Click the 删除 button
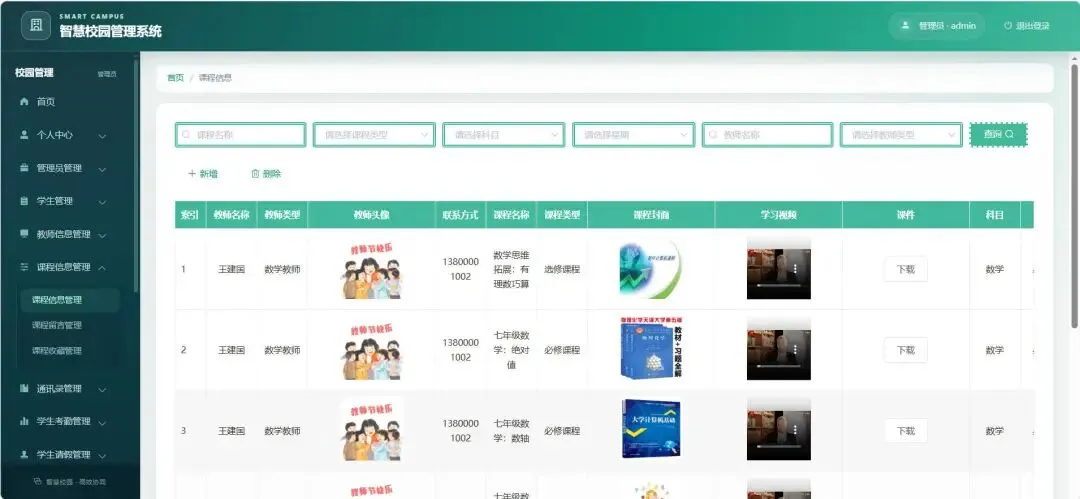Viewport: 1080px width, 499px height. [266, 174]
